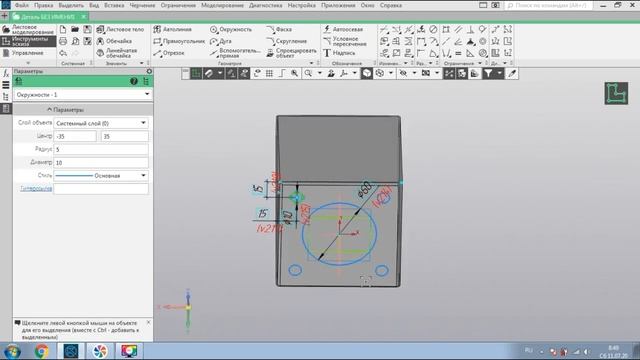Image resolution: width=640 pixels, height=360 pixels.
Task: Click the help question mark in Параметры panel
Action: point(133,81)
